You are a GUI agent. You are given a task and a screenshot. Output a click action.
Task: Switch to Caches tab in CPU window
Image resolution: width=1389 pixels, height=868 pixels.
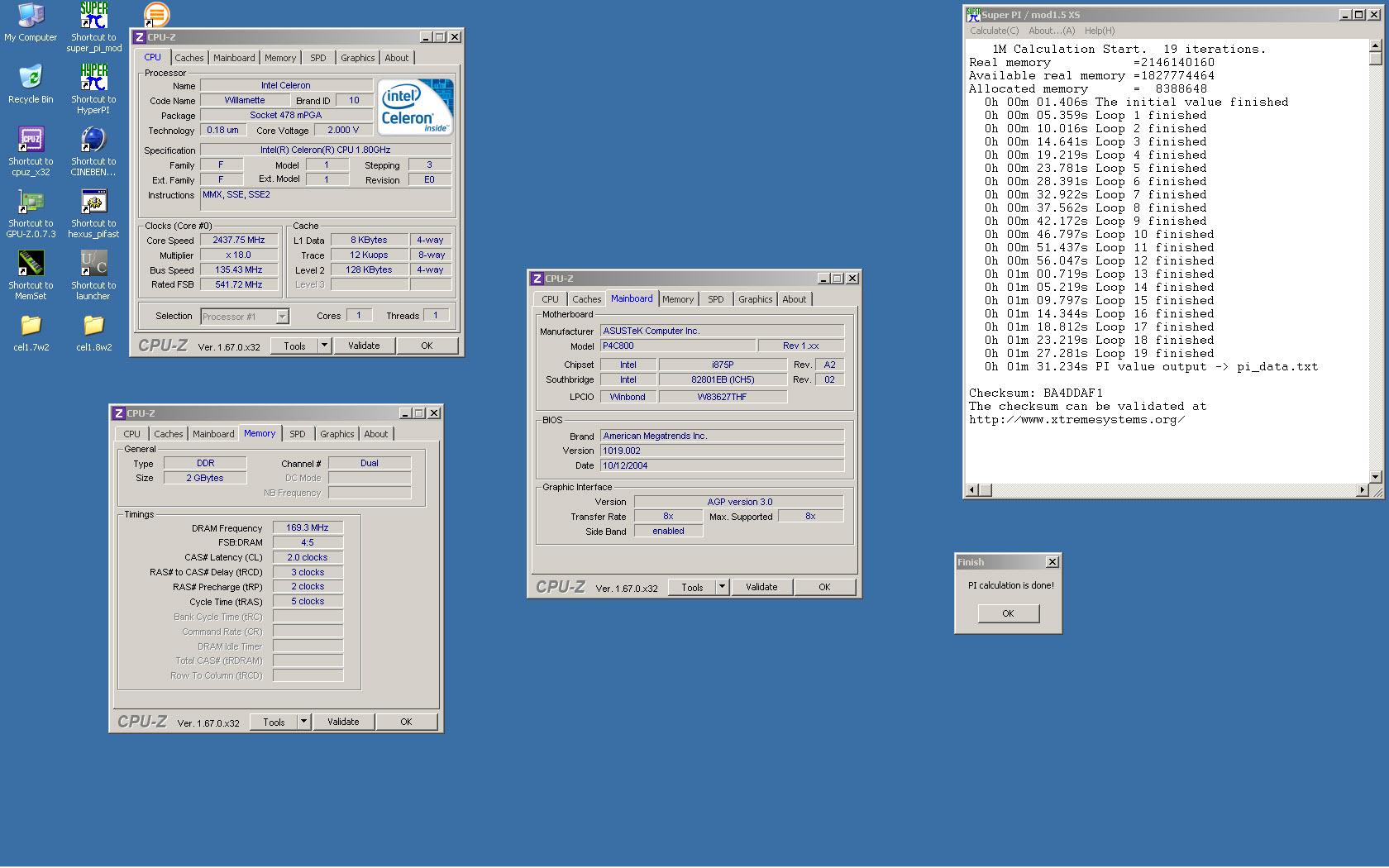coord(189,58)
